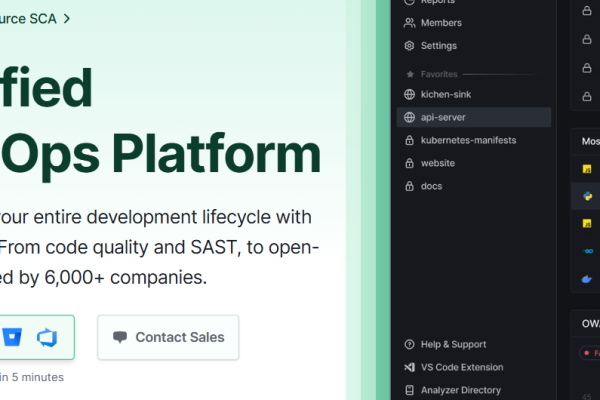Click the Favorites star icon
Image resolution: width=600 pixels, height=400 pixels.
tap(410, 74)
